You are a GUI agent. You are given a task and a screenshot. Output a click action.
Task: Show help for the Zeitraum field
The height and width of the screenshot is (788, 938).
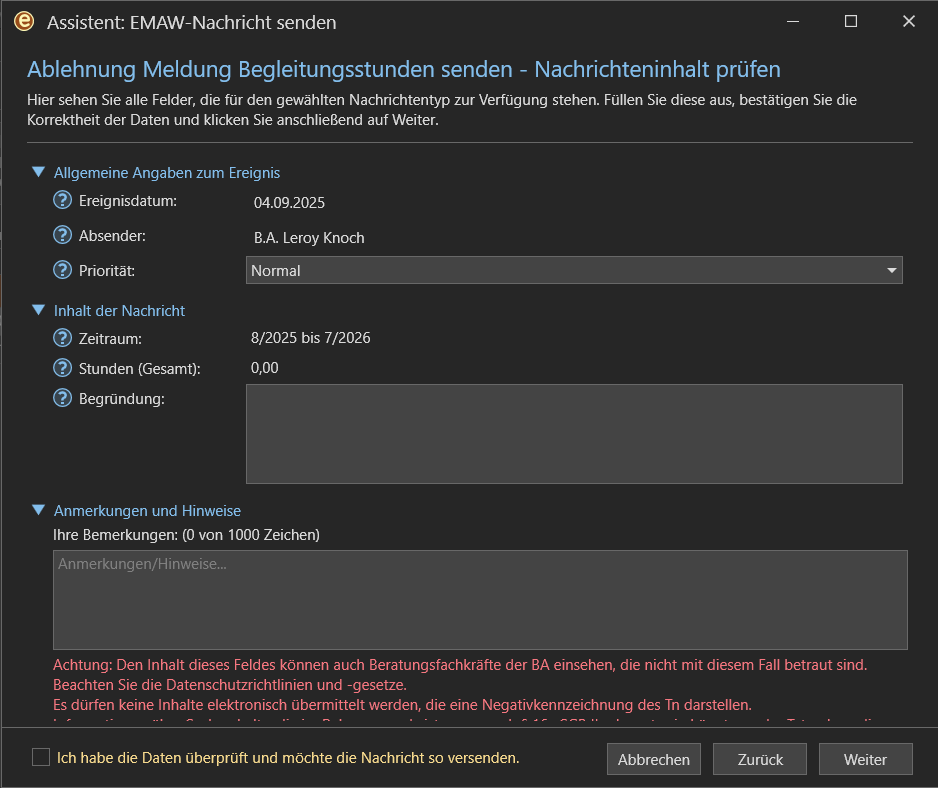tap(62, 338)
